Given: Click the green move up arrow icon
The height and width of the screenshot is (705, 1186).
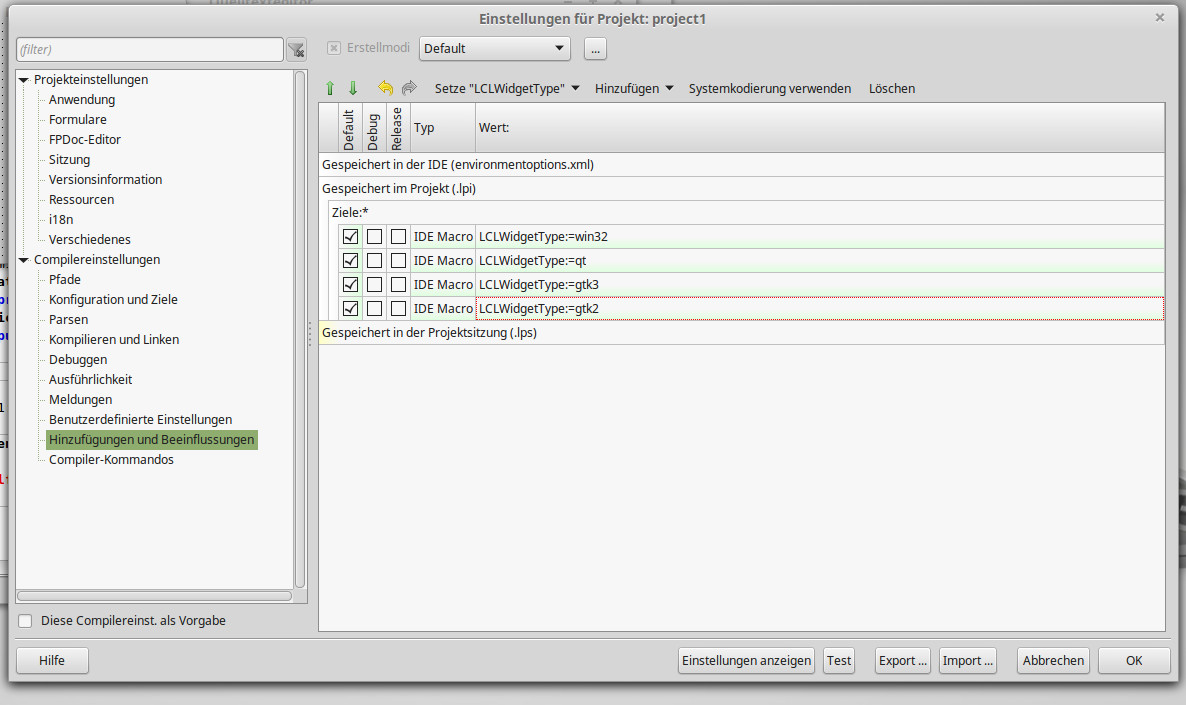Looking at the screenshot, I should tap(330, 89).
